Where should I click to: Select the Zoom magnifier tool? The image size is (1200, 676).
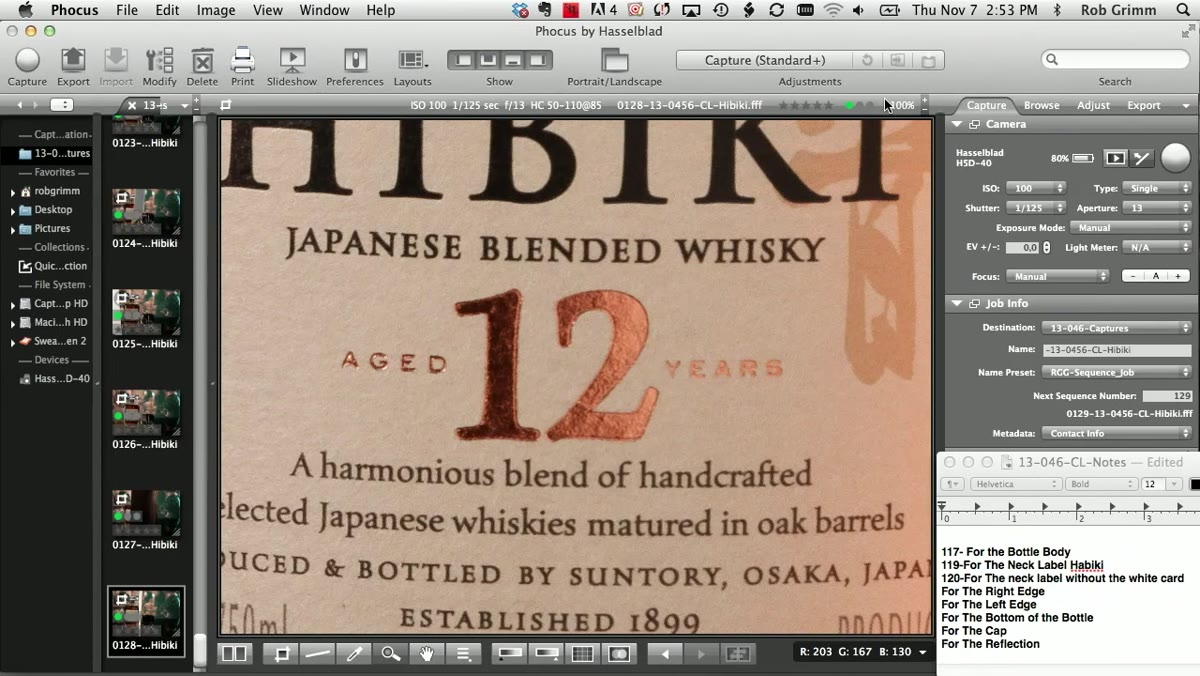390,653
